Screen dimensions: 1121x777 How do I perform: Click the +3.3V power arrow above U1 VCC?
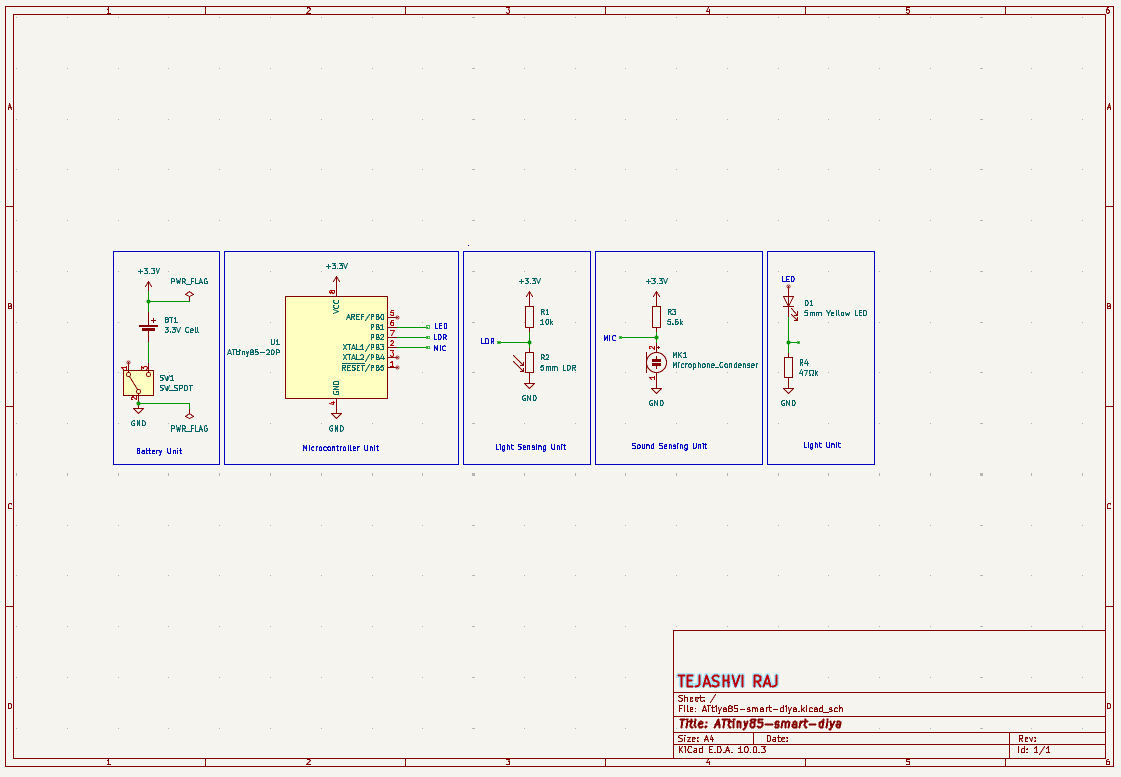336,279
